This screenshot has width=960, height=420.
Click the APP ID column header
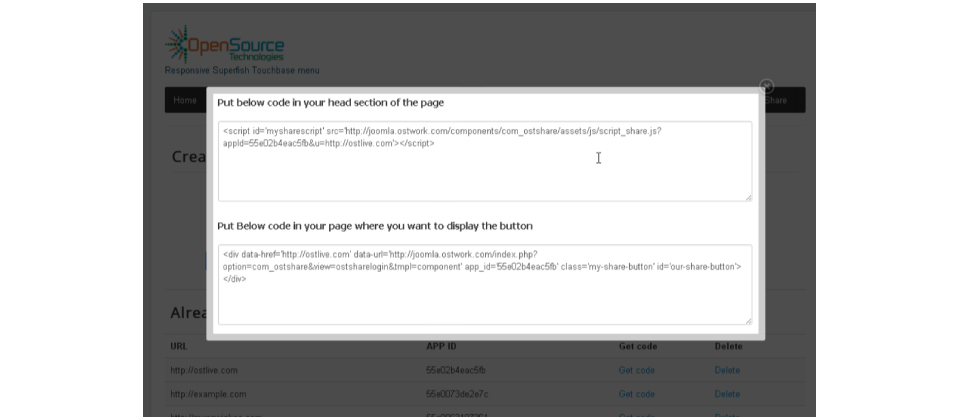[x=442, y=347]
